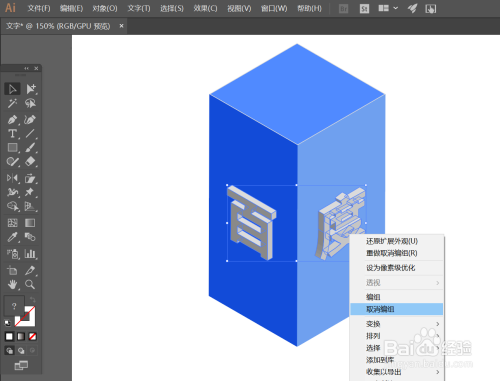Select the Puppet Warp pin tool
The width and height of the screenshot is (500, 381).
point(30,192)
